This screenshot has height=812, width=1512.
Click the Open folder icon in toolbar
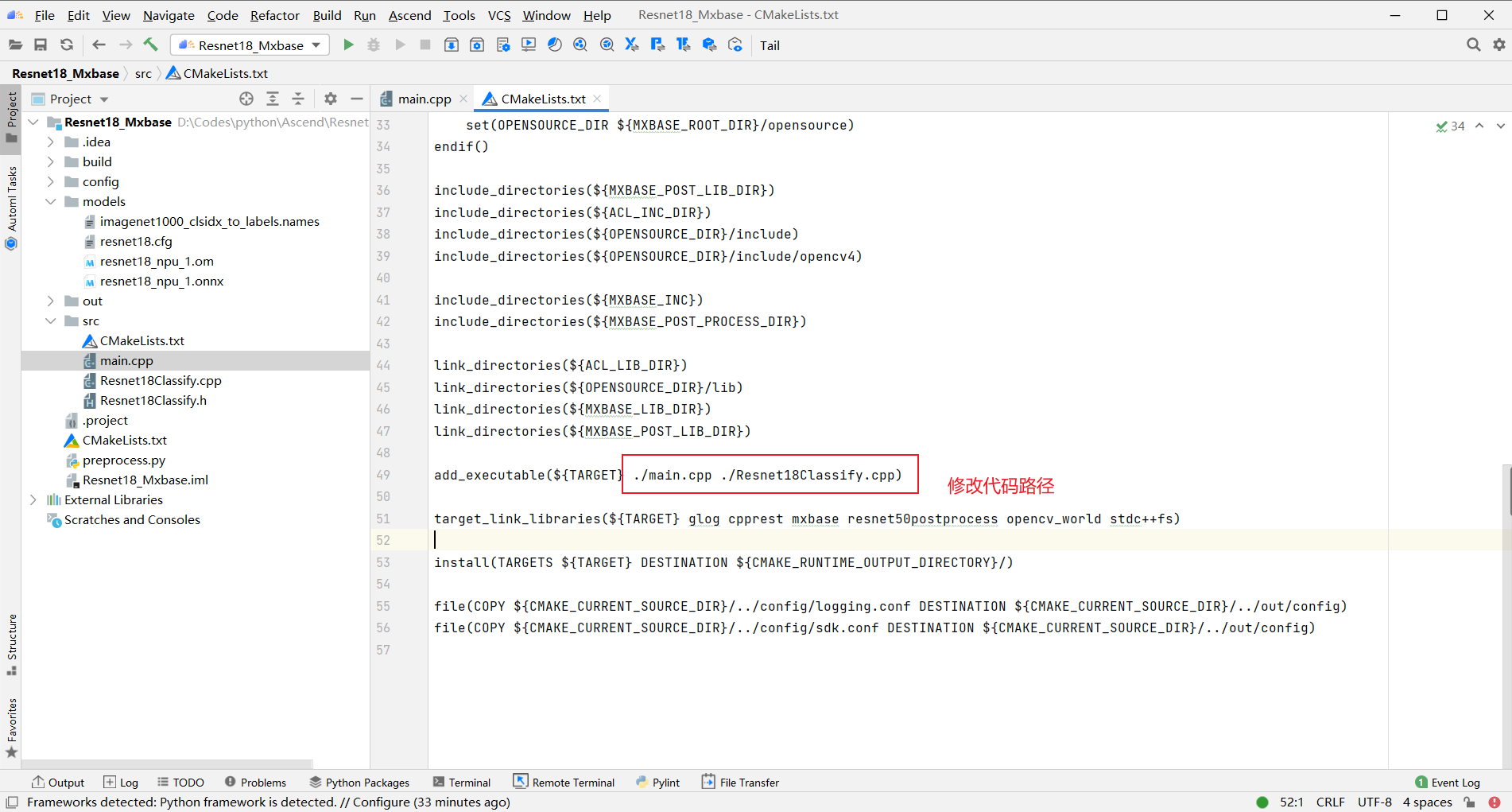[x=15, y=45]
